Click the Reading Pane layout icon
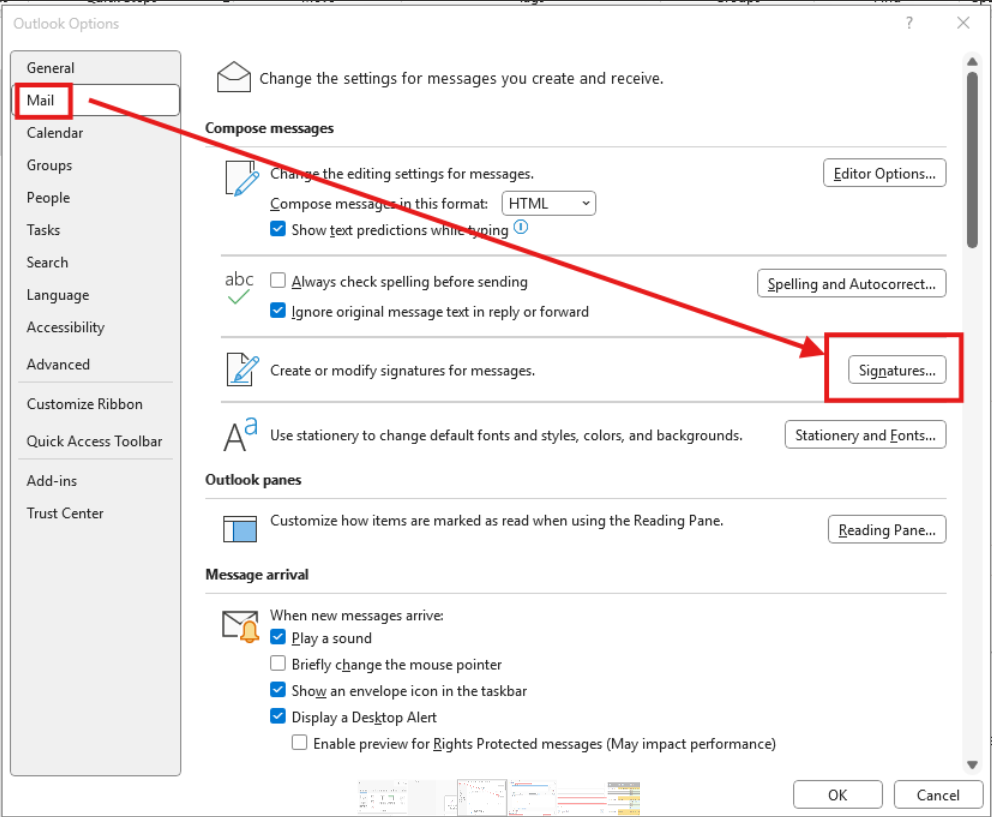 pos(240,529)
